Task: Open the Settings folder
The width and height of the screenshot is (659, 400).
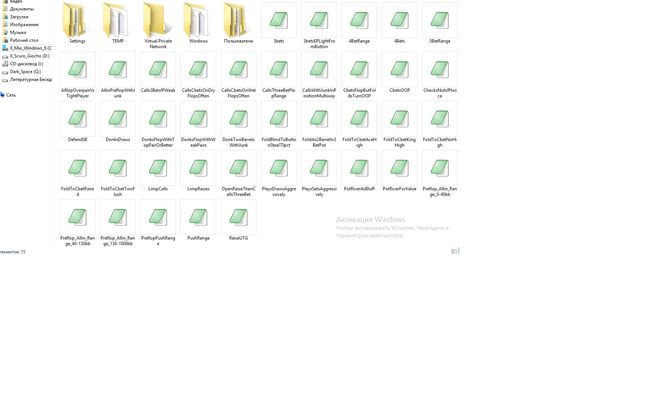Action: click(77, 23)
